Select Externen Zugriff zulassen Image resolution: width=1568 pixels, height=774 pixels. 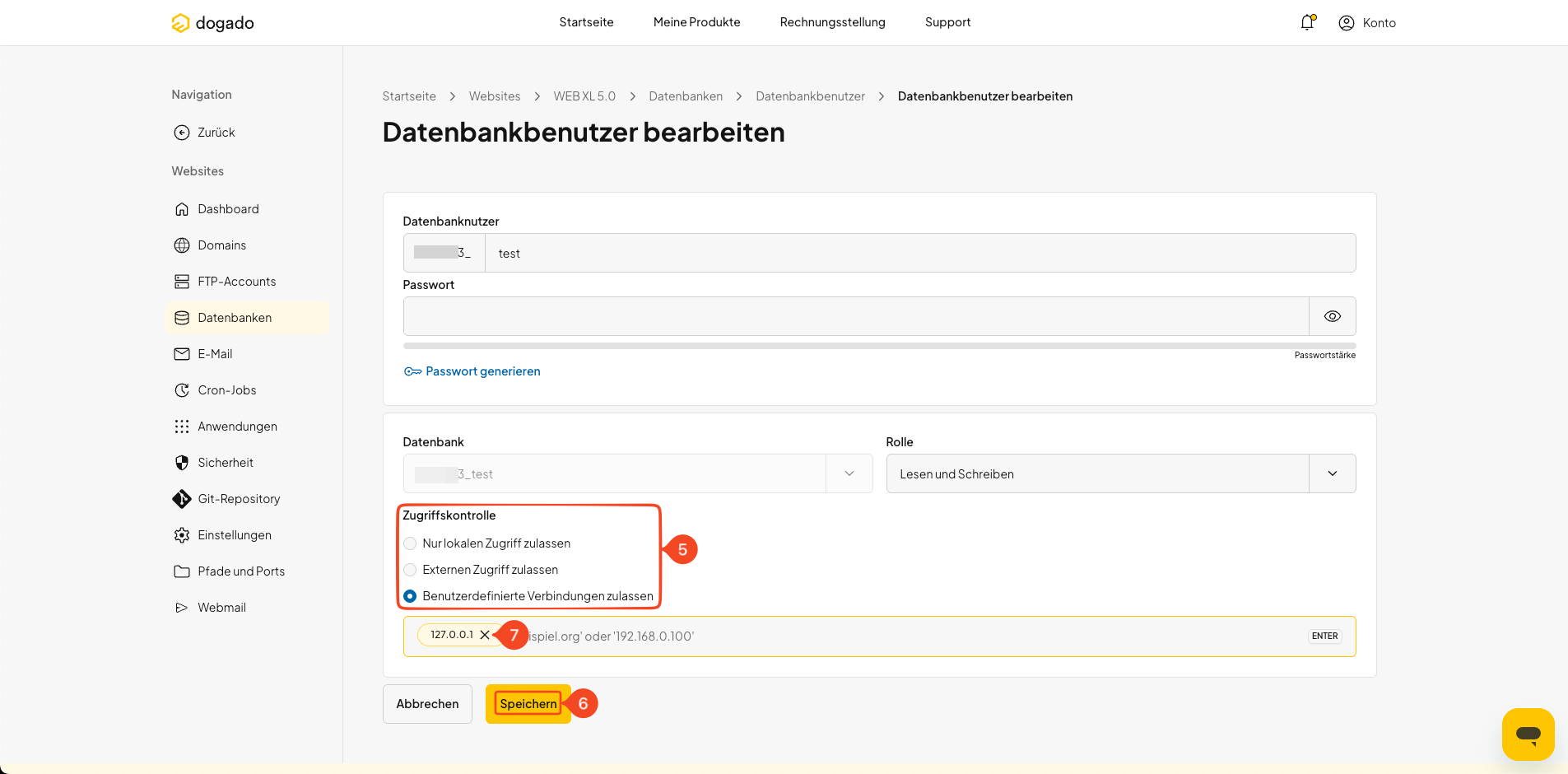(410, 570)
